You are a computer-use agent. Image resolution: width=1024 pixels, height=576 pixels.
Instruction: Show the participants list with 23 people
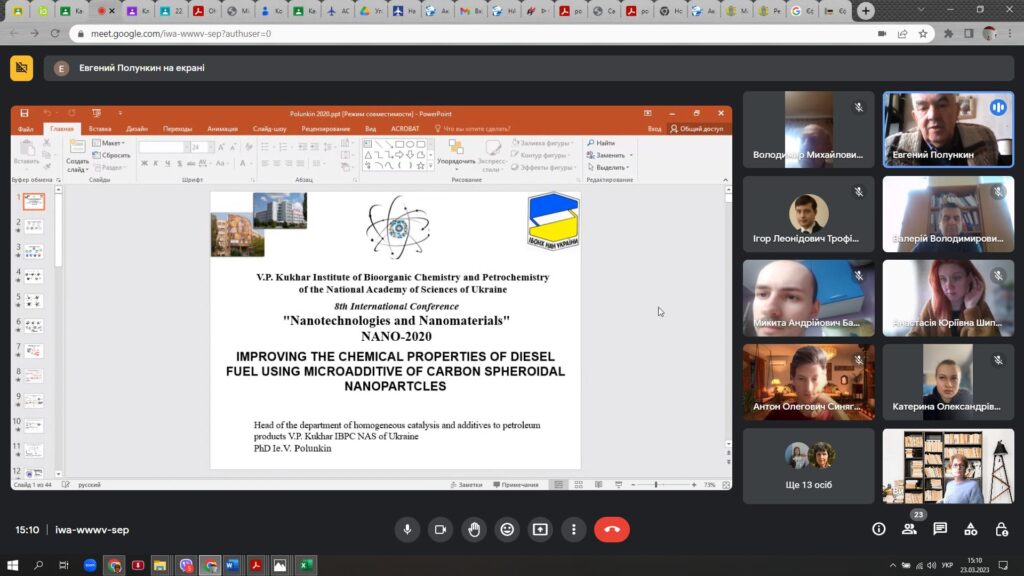click(x=909, y=529)
